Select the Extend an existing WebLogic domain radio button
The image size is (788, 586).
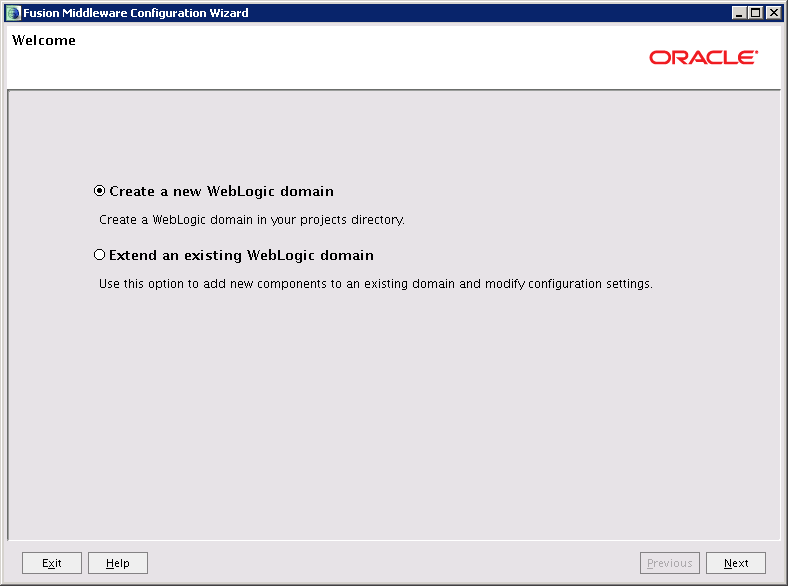click(x=99, y=255)
